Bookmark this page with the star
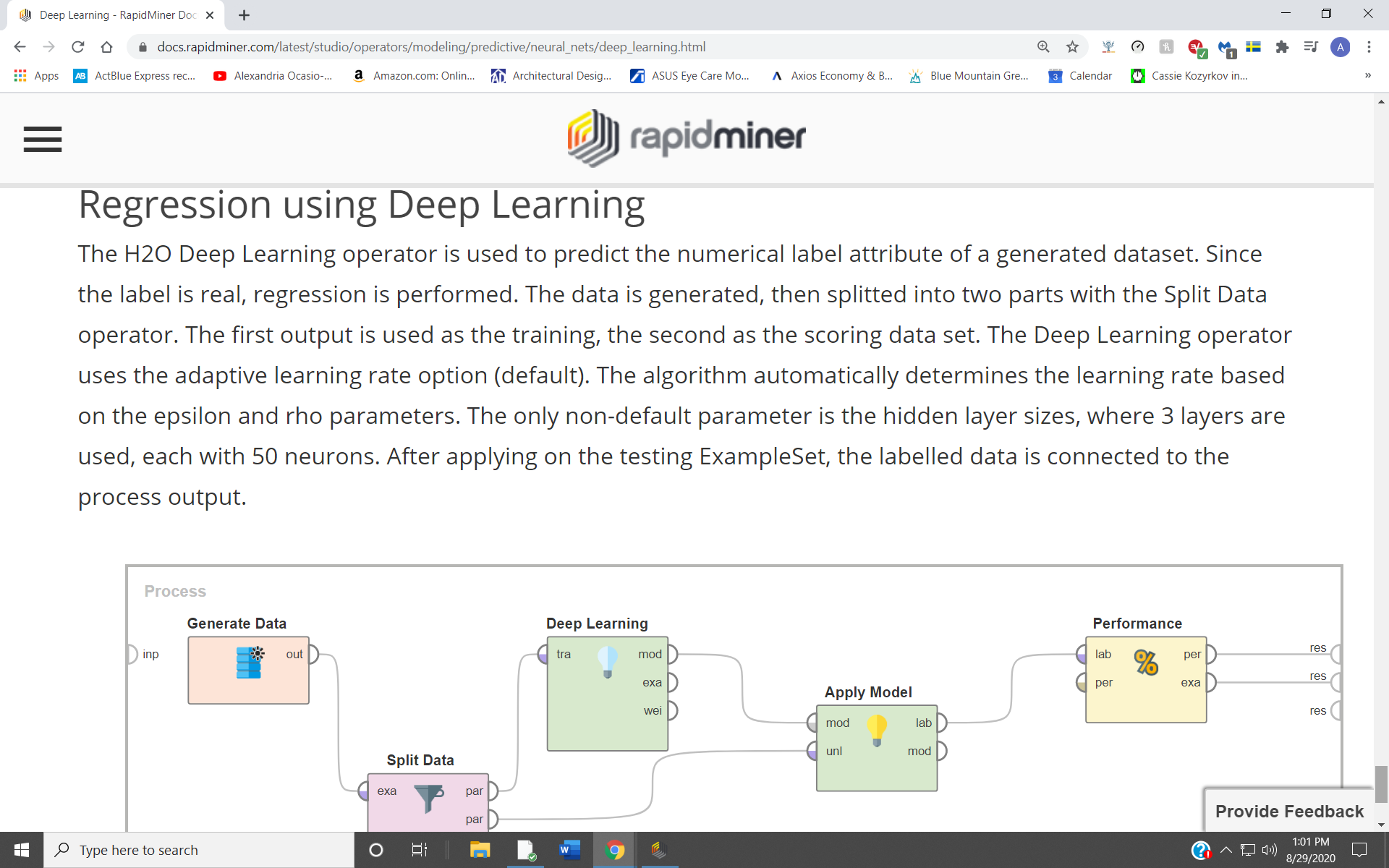Viewport: 1389px width, 868px height. tap(1072, 47)
